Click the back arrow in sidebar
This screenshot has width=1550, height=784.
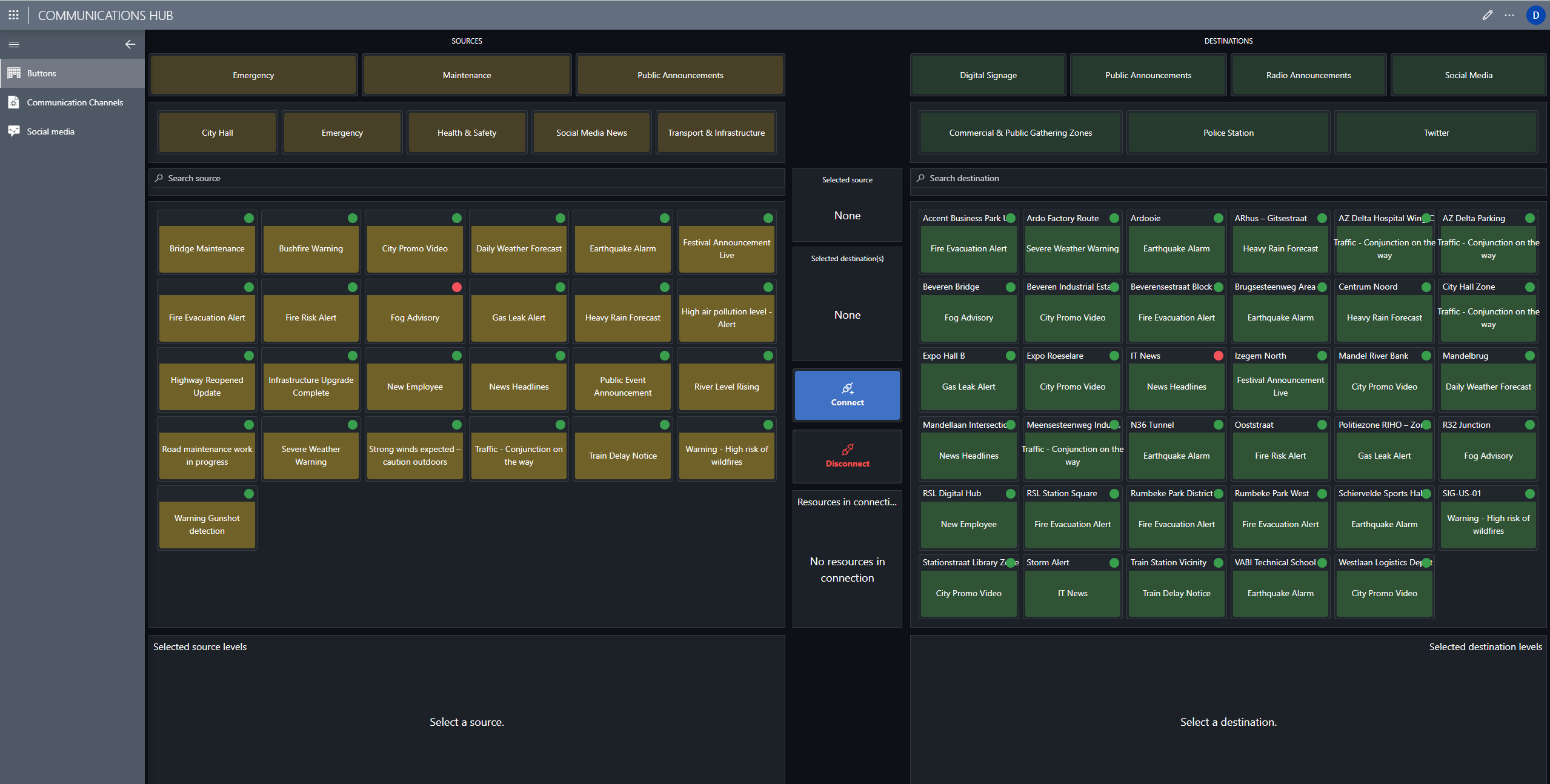[x=130, y=44]
